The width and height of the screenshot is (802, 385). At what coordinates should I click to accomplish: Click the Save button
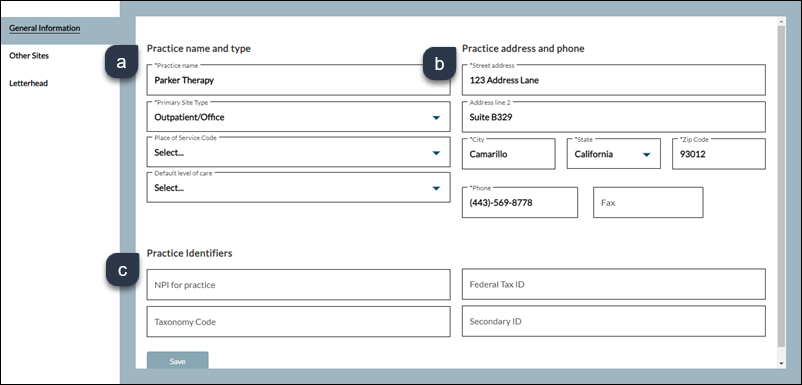click(x=177, y=360)
